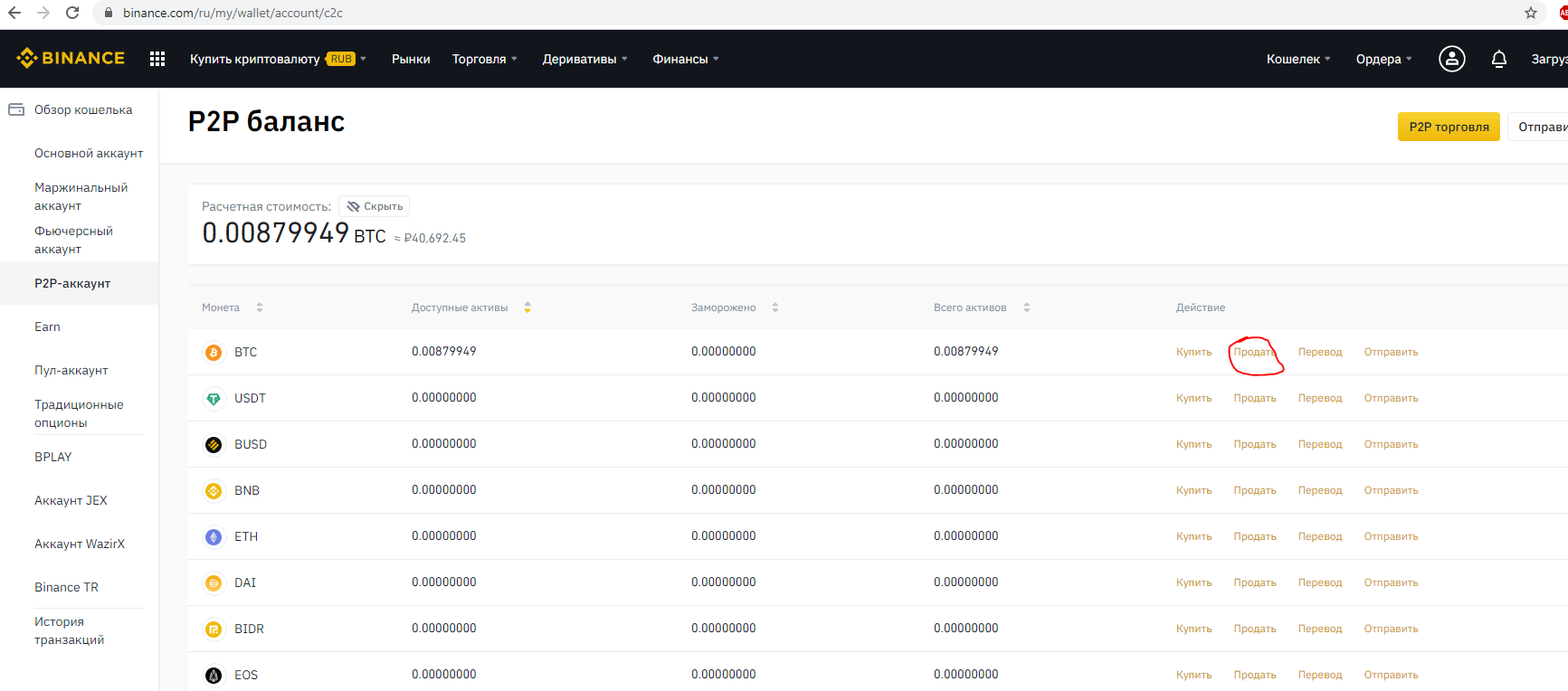This screenshot has height=691, width=1568.
Task: Expand the Торговля dropdown menu
Action: 484,59
